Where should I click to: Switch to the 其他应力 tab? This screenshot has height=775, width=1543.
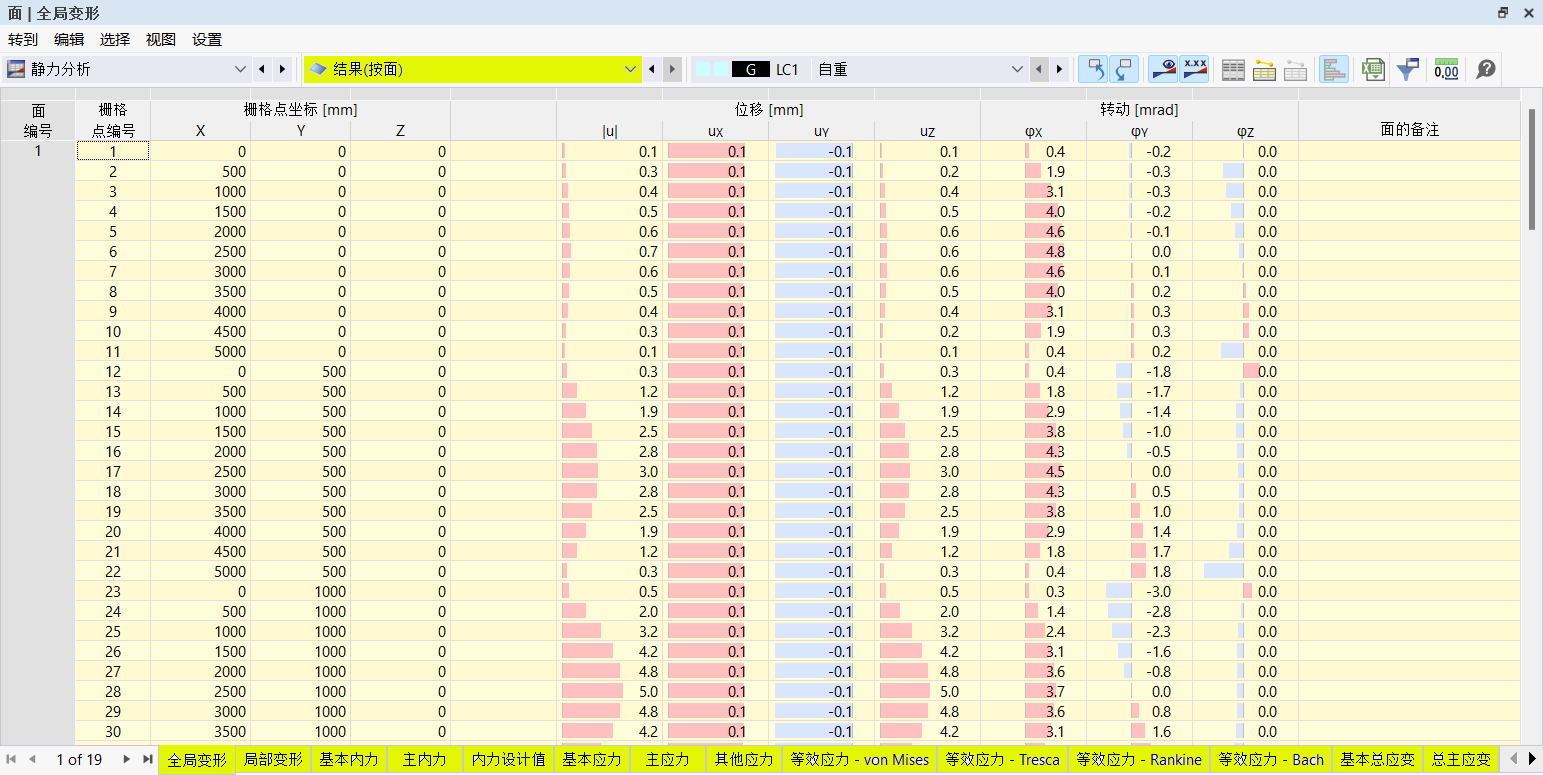744,760
